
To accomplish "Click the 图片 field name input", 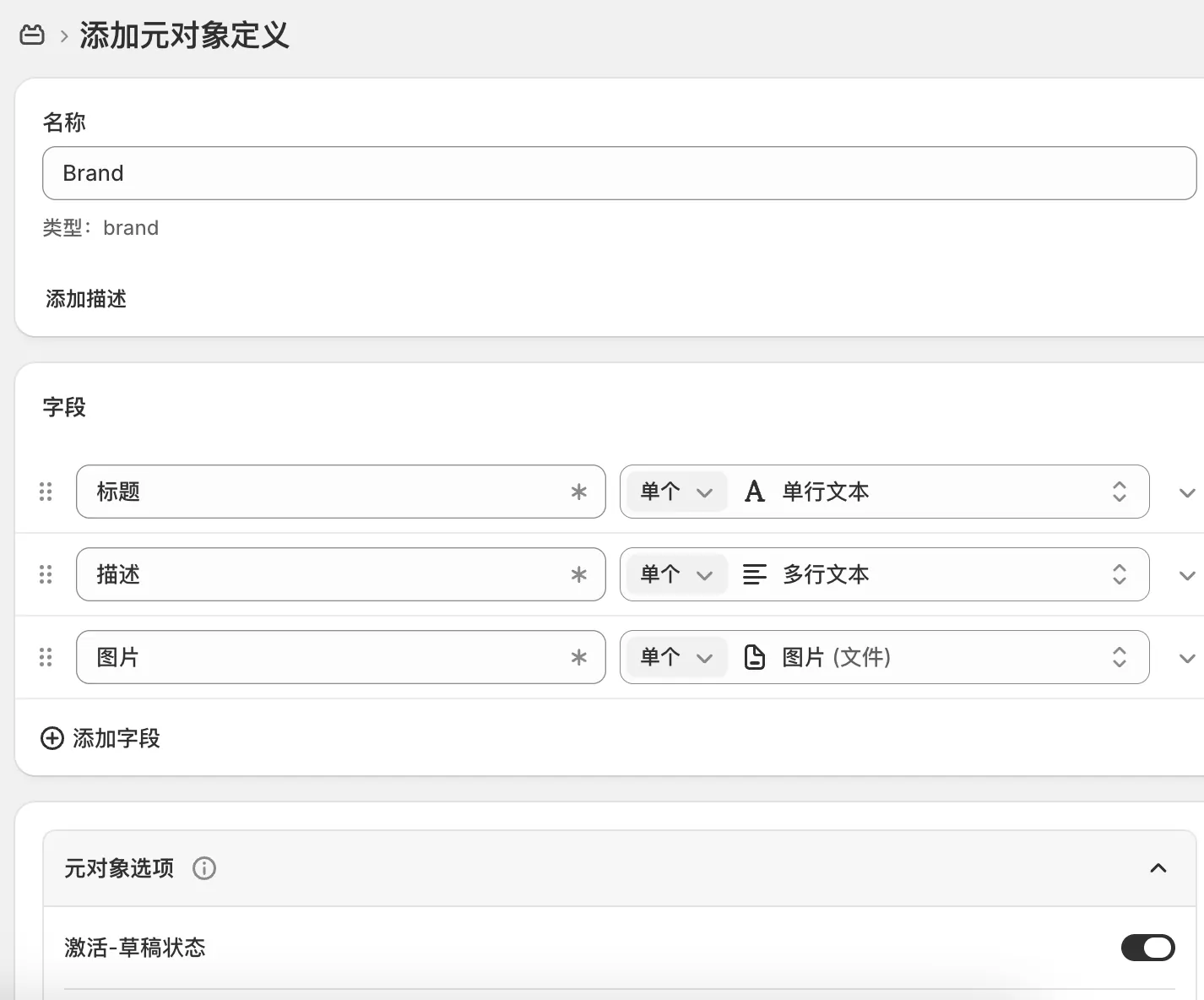I will [x=340, y=657].
